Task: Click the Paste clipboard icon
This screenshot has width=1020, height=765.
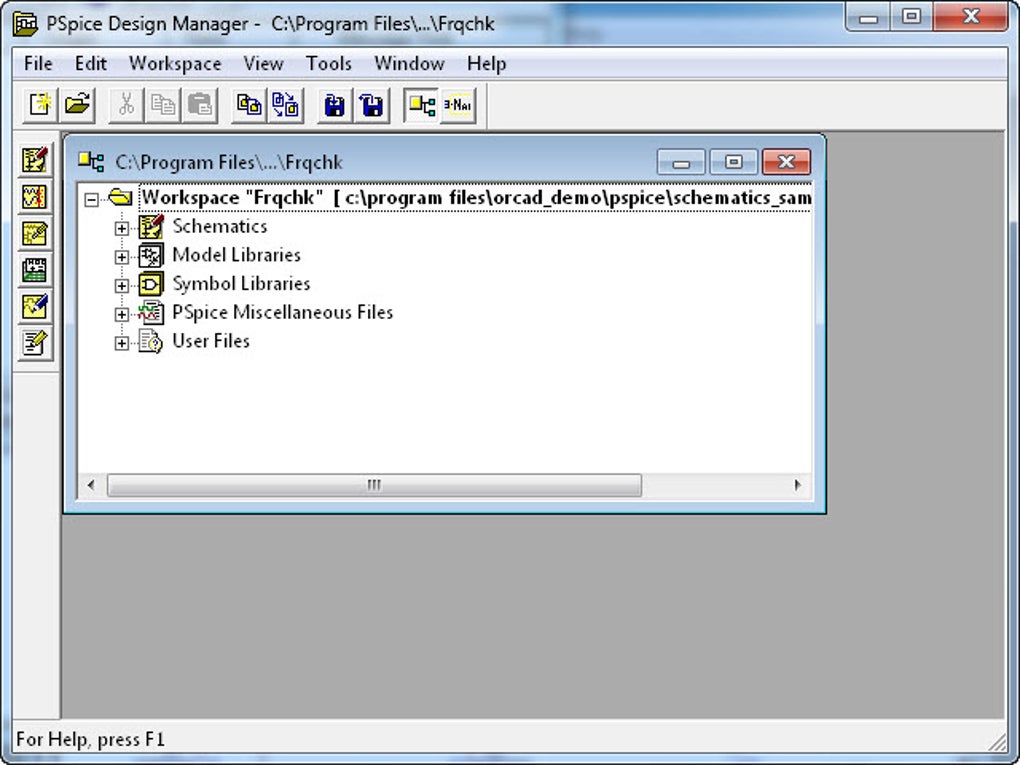Action: 199,105
